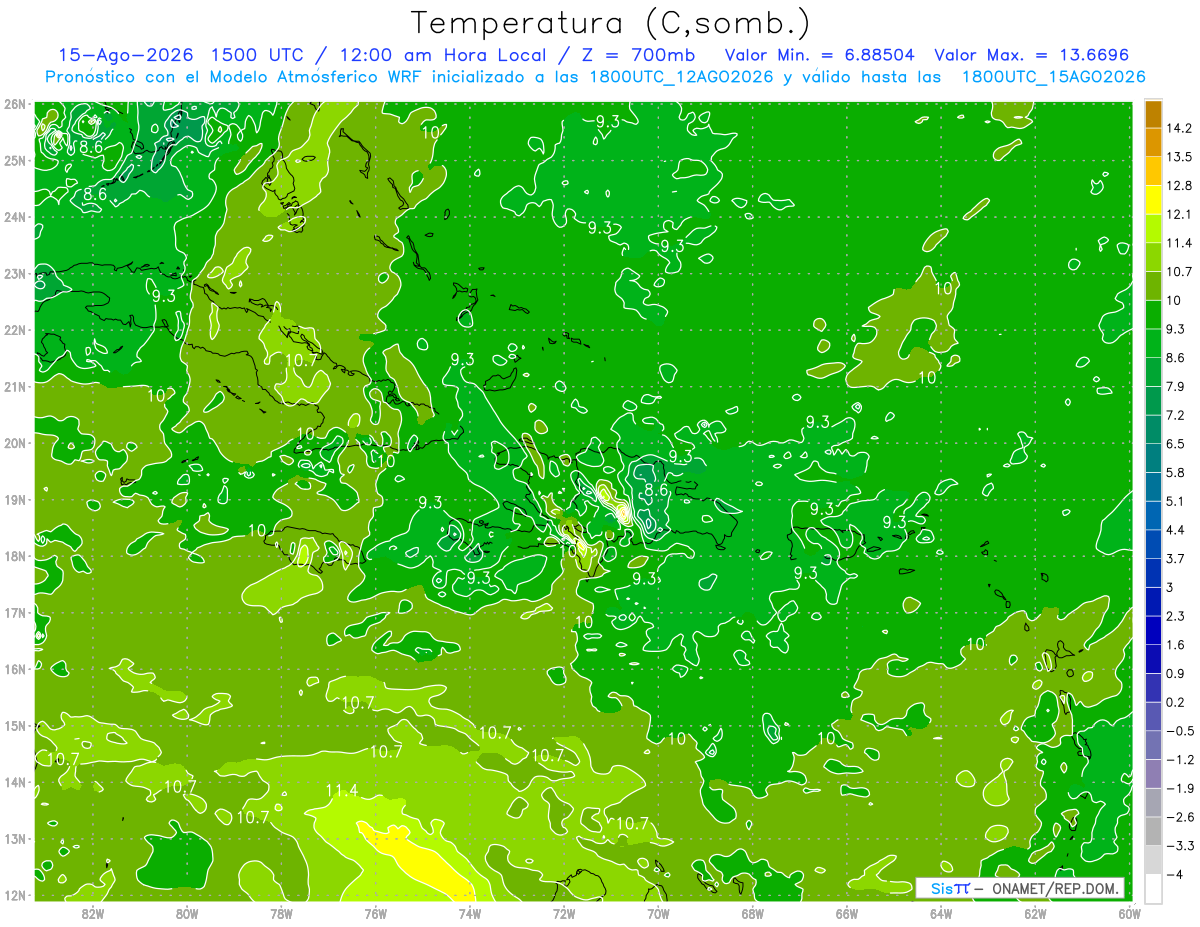This screenshot has height=927, width=1200.
Task: Click the legend value label "-0.5"
Action: point(1180,731)
